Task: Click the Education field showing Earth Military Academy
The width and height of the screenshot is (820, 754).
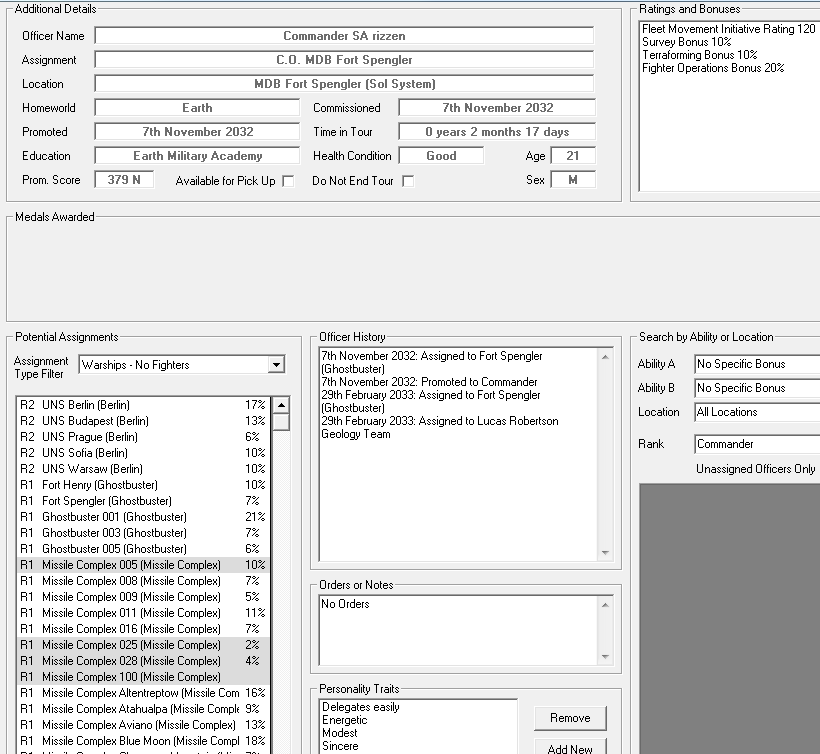Action: (x=197, y=156)
